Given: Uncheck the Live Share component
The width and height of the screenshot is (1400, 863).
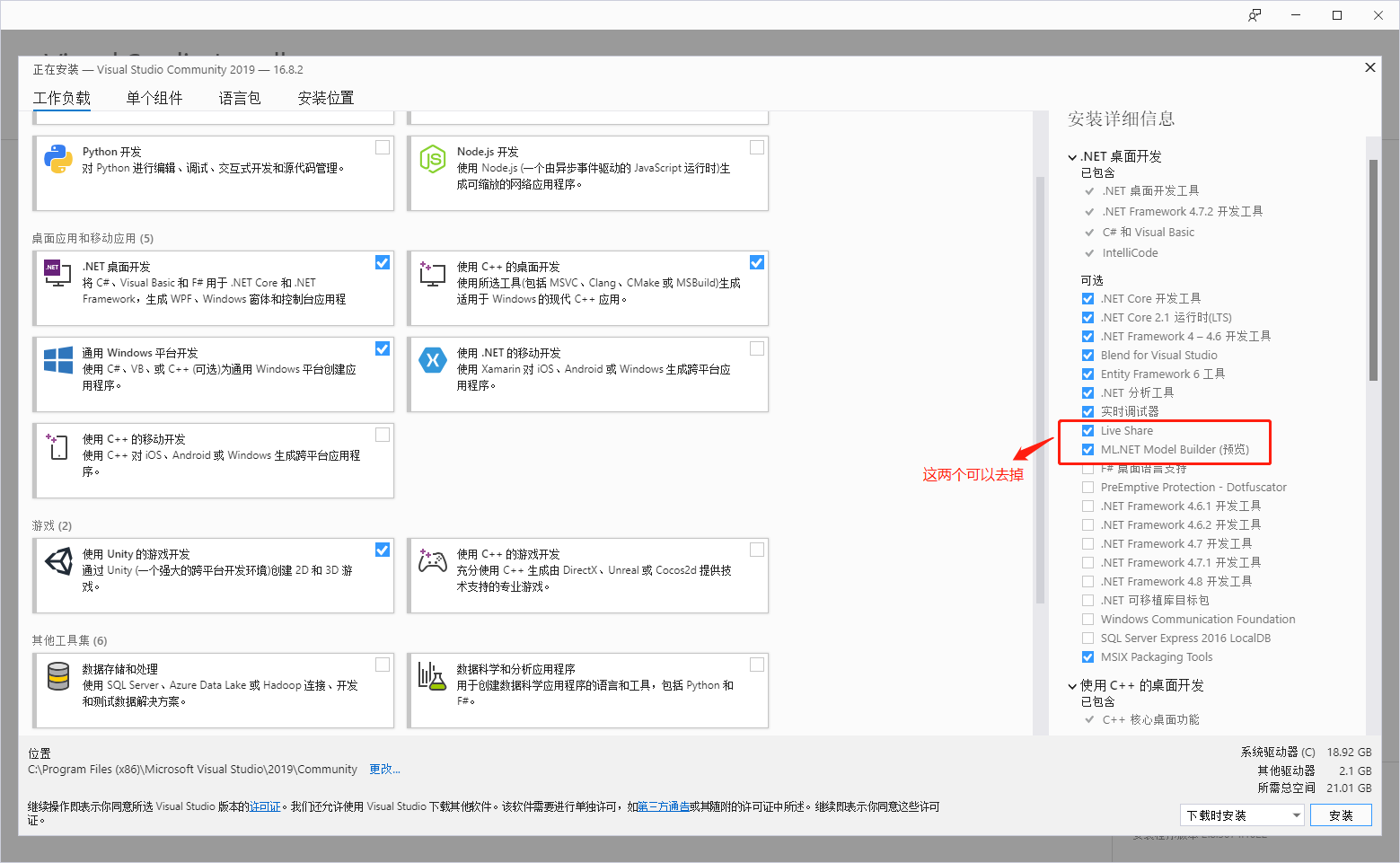Looking at the screenshot, I should tap(1087, 430).
